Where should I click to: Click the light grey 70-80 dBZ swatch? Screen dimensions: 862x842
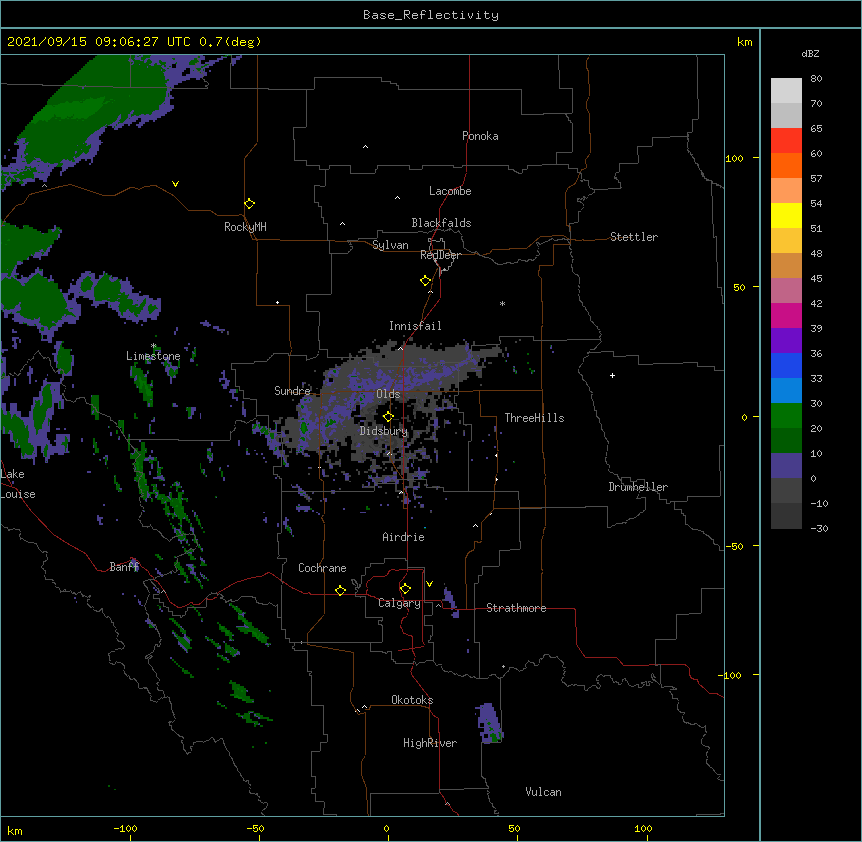click(786, 91)
